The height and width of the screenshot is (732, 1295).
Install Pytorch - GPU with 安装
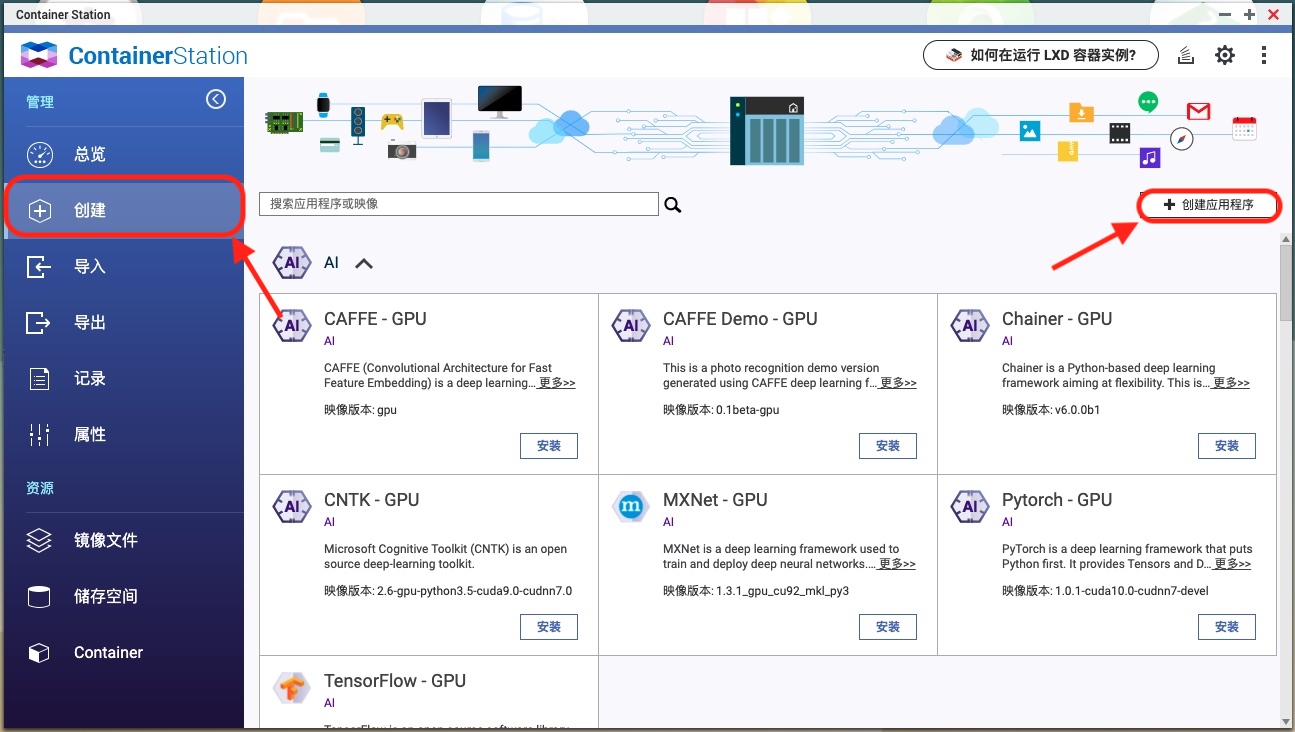(x=1227, y=627)
